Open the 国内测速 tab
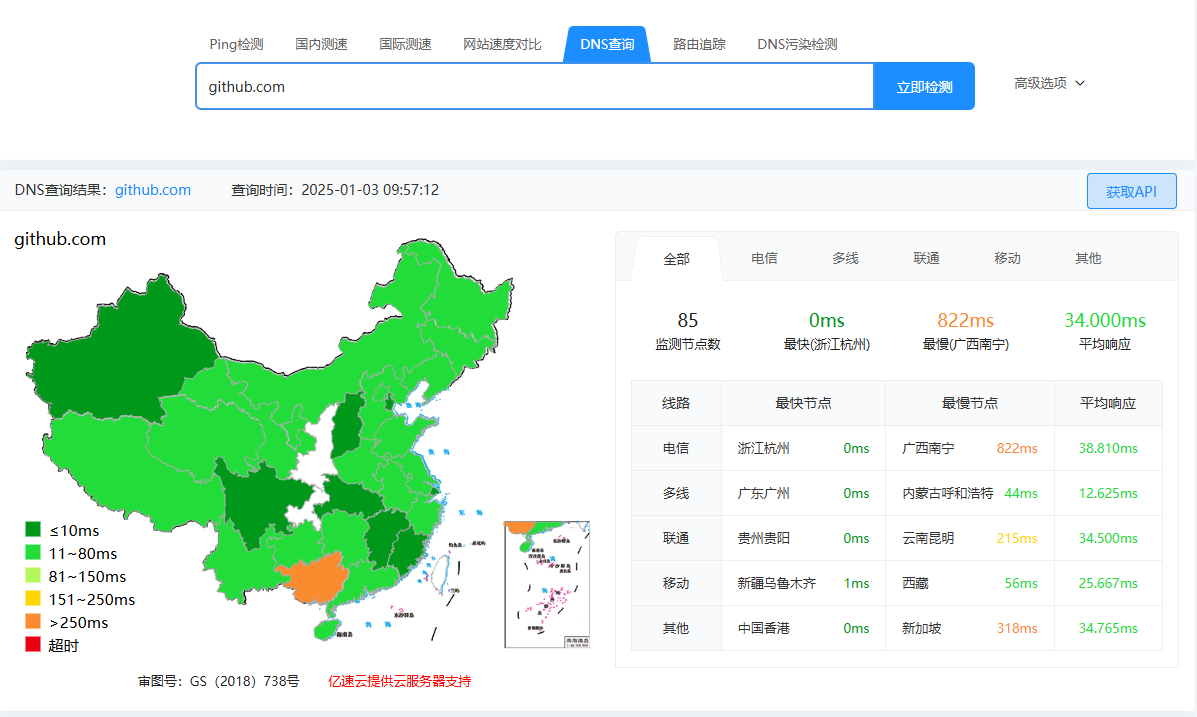1197x717 pixels. pos(321,44)
